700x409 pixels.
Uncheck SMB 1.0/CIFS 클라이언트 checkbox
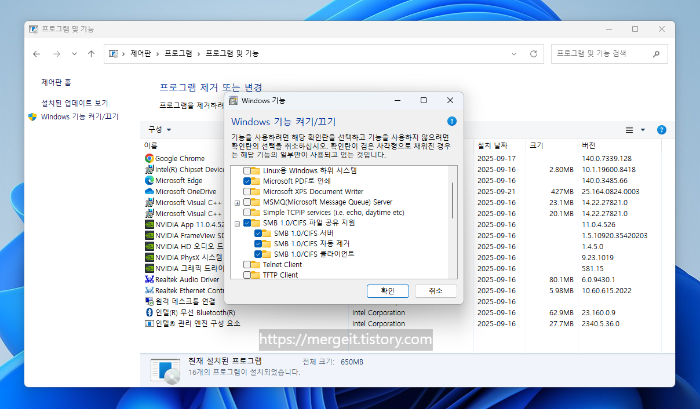pos(258,254)
